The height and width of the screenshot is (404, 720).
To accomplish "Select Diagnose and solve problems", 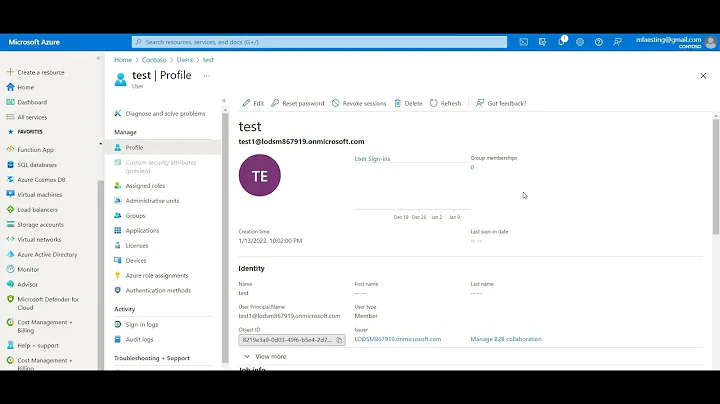I will tap(165, 113).
